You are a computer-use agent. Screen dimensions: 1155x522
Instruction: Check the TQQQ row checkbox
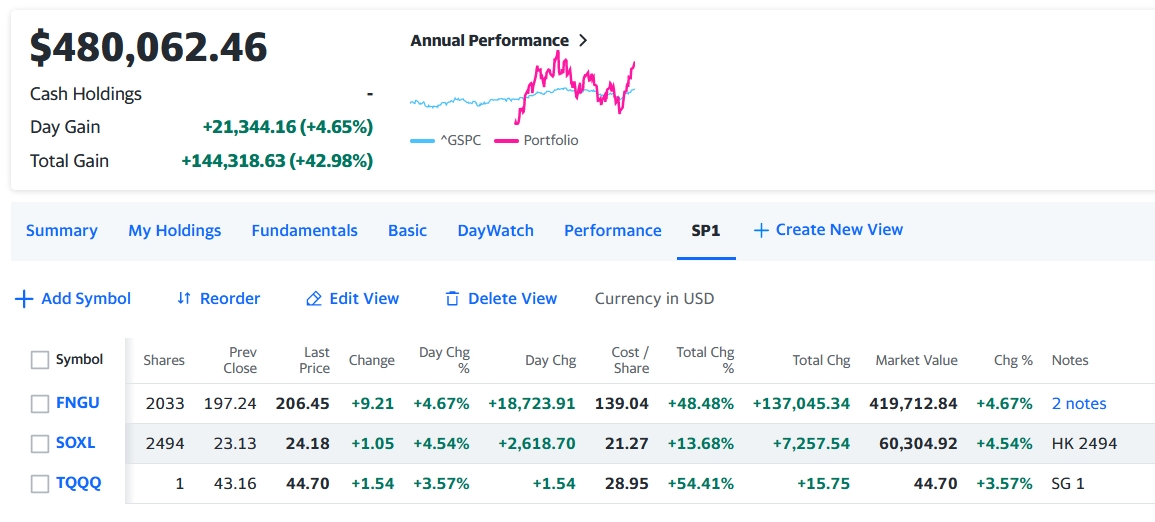click(x=40, y=484)
